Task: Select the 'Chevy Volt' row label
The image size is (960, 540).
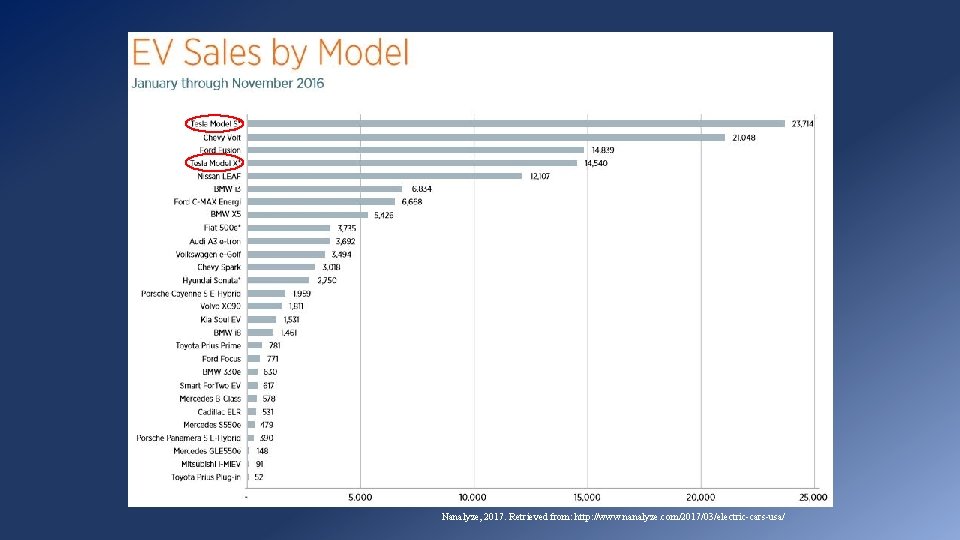Action: tap(222, 138)
